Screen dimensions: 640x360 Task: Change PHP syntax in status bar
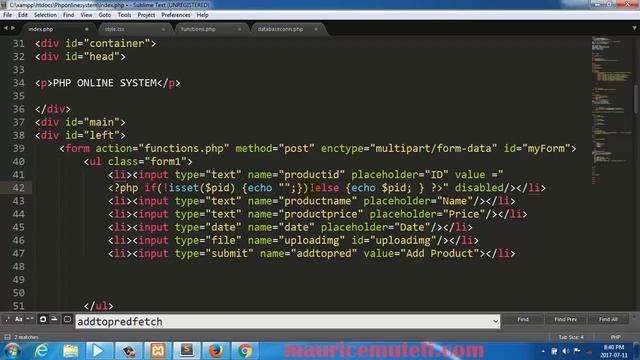point(616,337)
